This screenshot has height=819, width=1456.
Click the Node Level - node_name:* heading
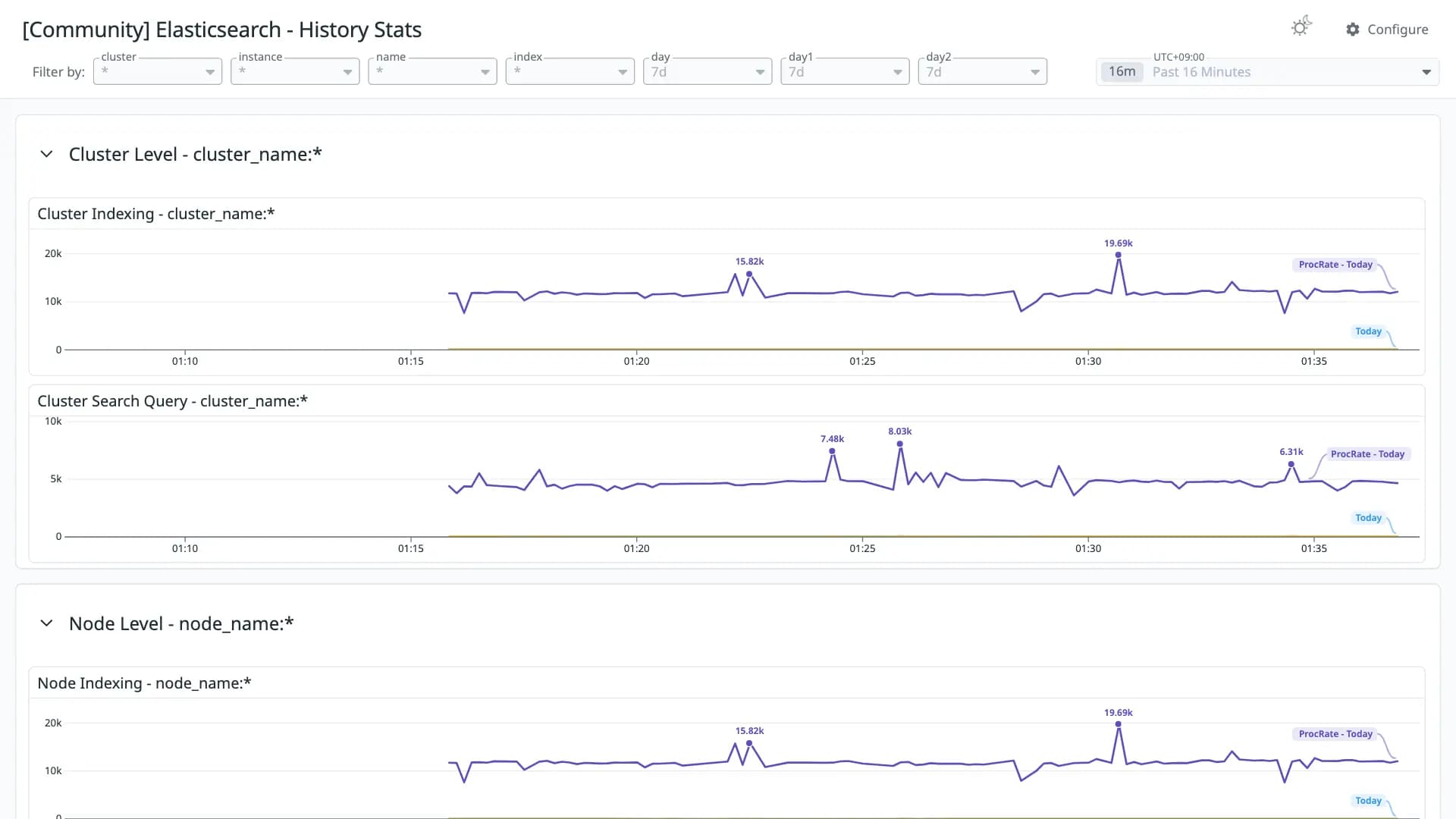tap(181, 624)
